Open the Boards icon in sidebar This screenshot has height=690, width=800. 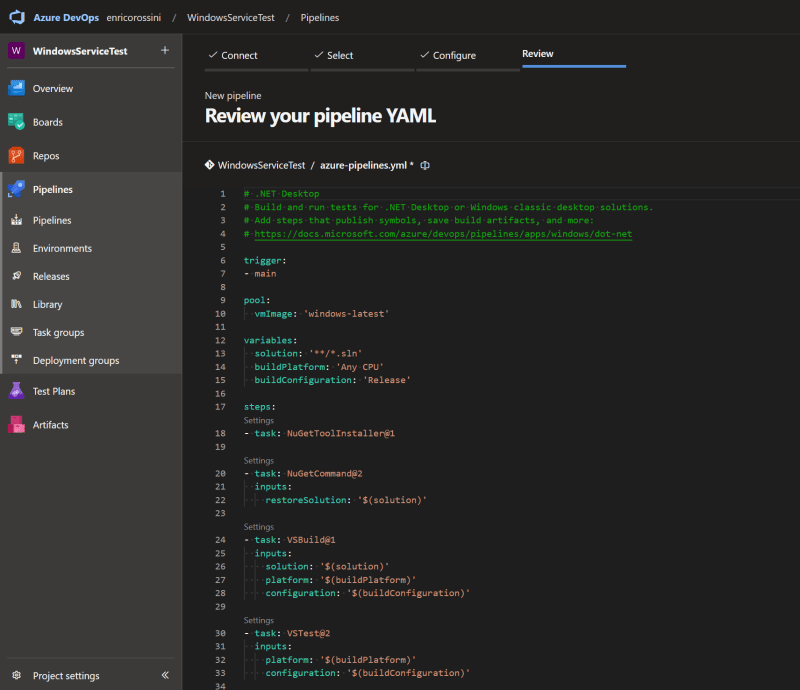(x=16, y=122)
